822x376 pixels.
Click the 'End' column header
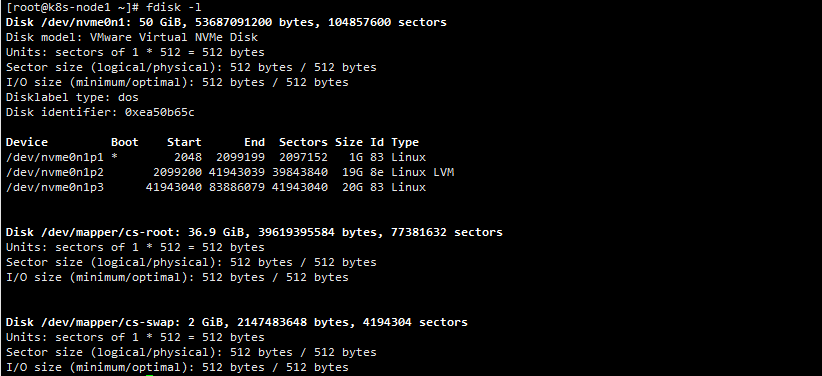coord(254,142)
